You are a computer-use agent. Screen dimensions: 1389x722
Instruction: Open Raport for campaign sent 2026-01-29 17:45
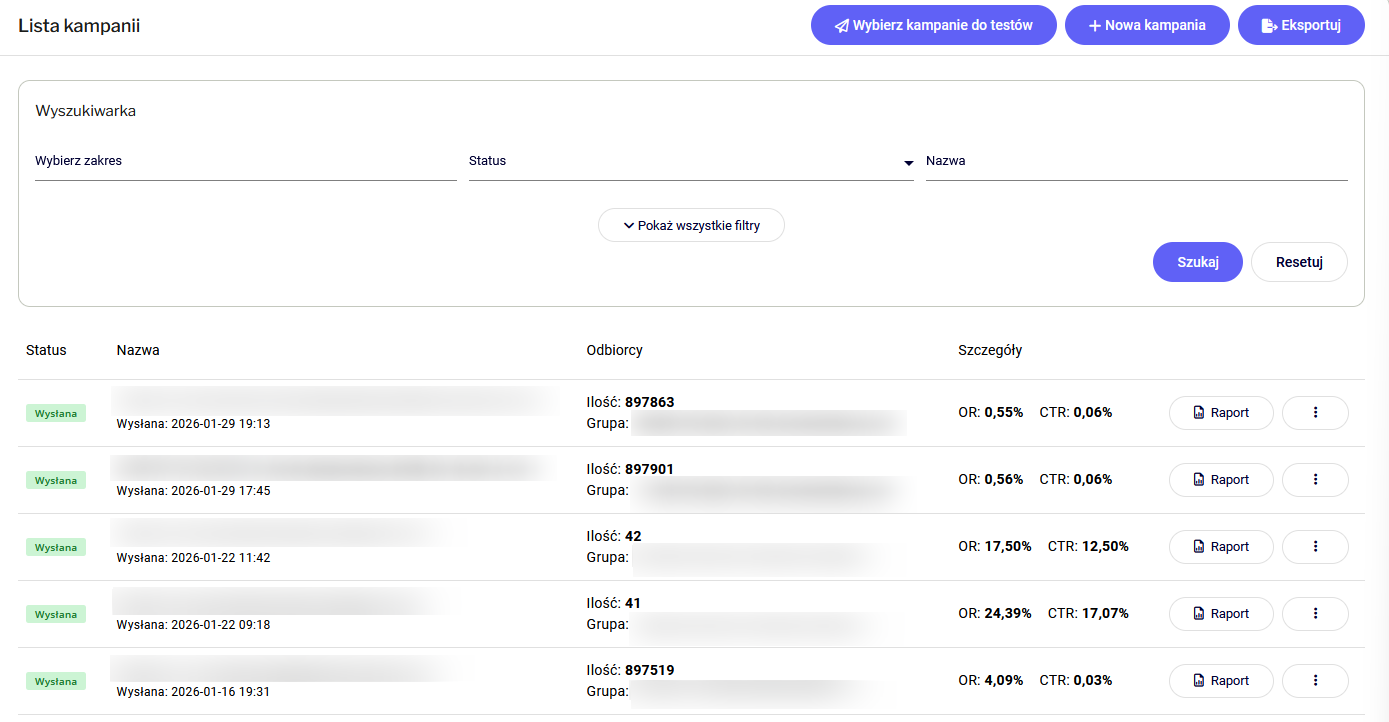pyautogui.click(x=1221, y=480)
